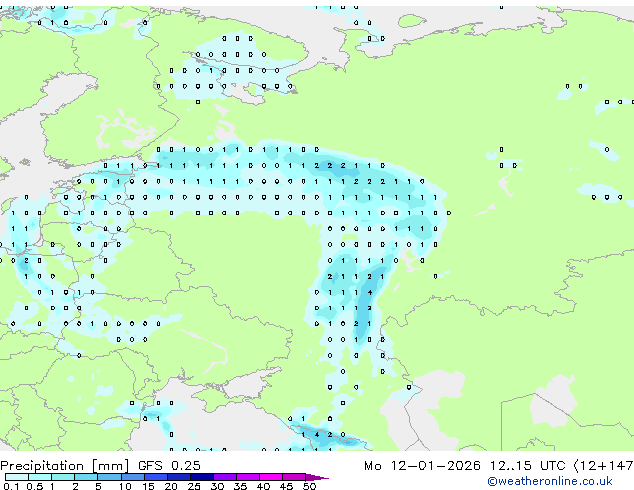
Task: Select the 30–35 mm purple legend swatch
Action: [x=225, y=477]
